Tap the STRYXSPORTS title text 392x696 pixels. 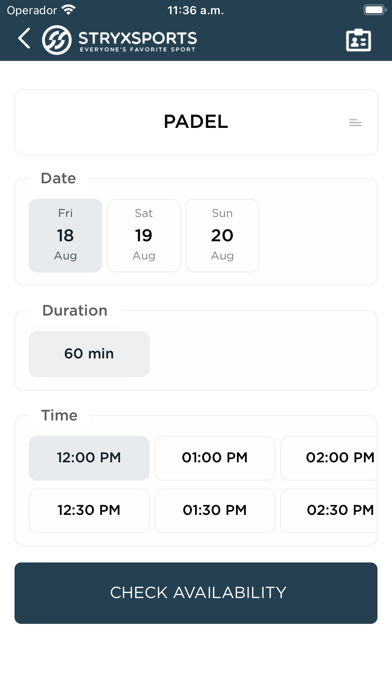click(x=138, y=38)
